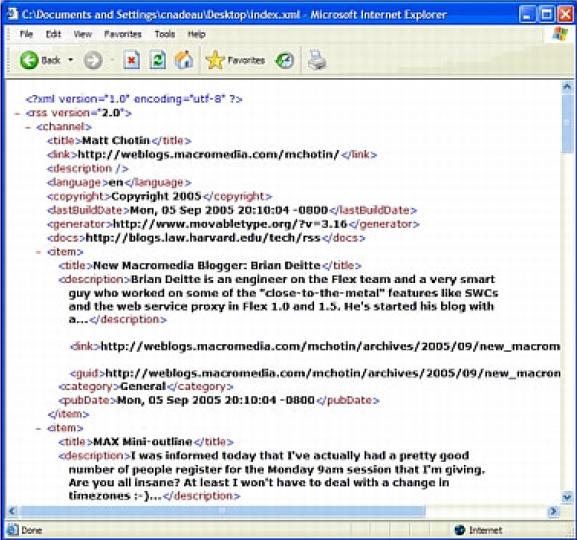Open the Help menu
577x540 pixels.
click(x=196, y=34)
